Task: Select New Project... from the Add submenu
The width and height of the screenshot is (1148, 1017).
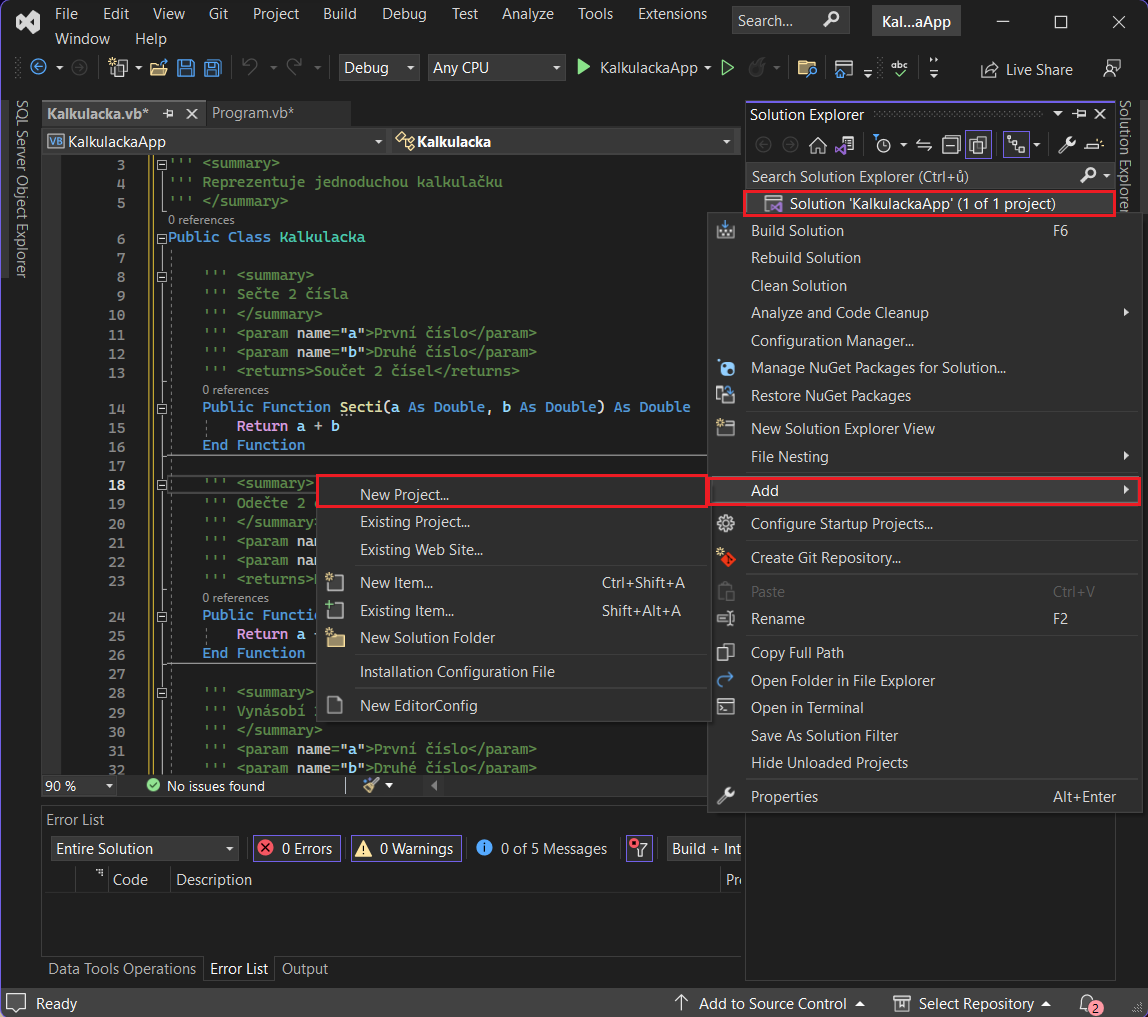Action: [404, 495]
